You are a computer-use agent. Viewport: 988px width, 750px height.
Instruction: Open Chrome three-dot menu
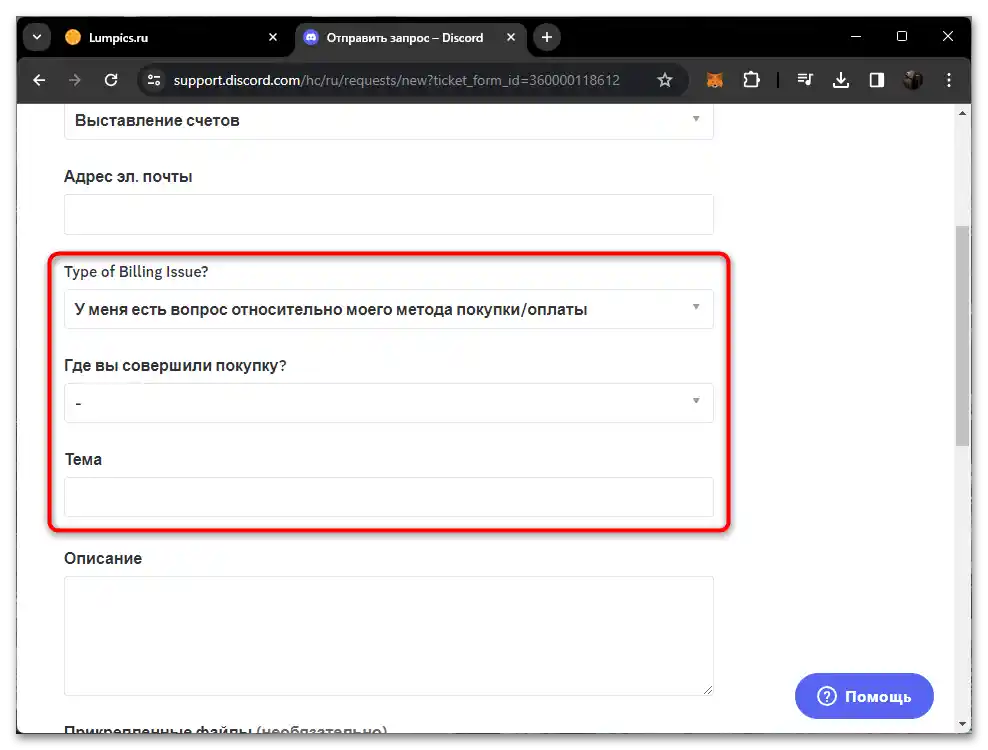pyautogui.click(x=948, y=80)
